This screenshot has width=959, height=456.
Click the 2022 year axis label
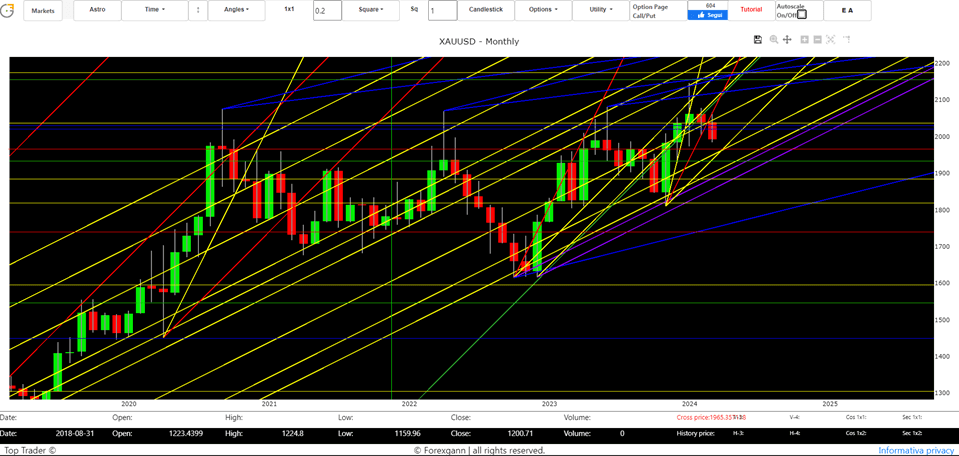(409, 404)
